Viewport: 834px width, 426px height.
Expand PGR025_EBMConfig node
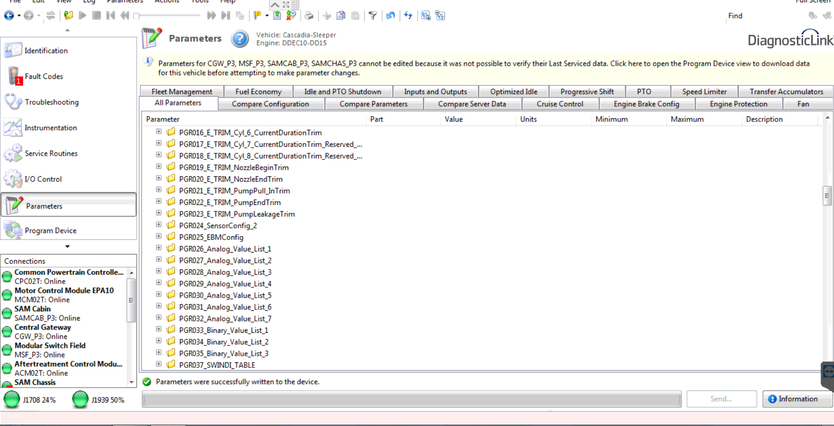[159, 237]
